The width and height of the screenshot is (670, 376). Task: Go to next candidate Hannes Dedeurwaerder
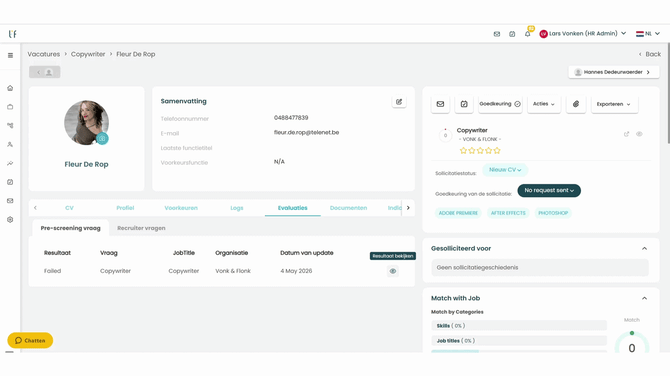click(x=614, y=72)
